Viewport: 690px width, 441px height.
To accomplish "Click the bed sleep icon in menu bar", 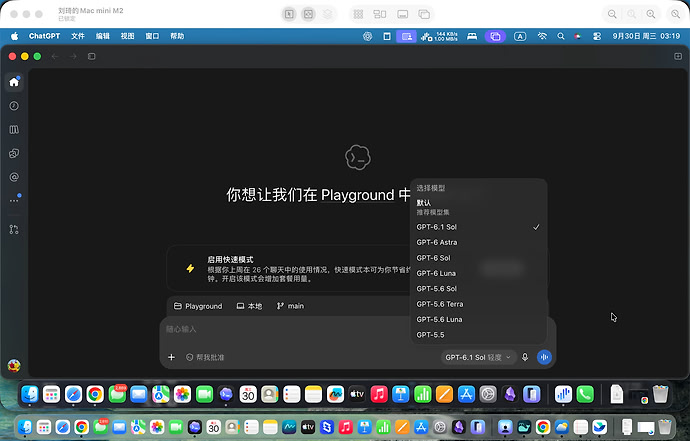I will tap(472, 37).
